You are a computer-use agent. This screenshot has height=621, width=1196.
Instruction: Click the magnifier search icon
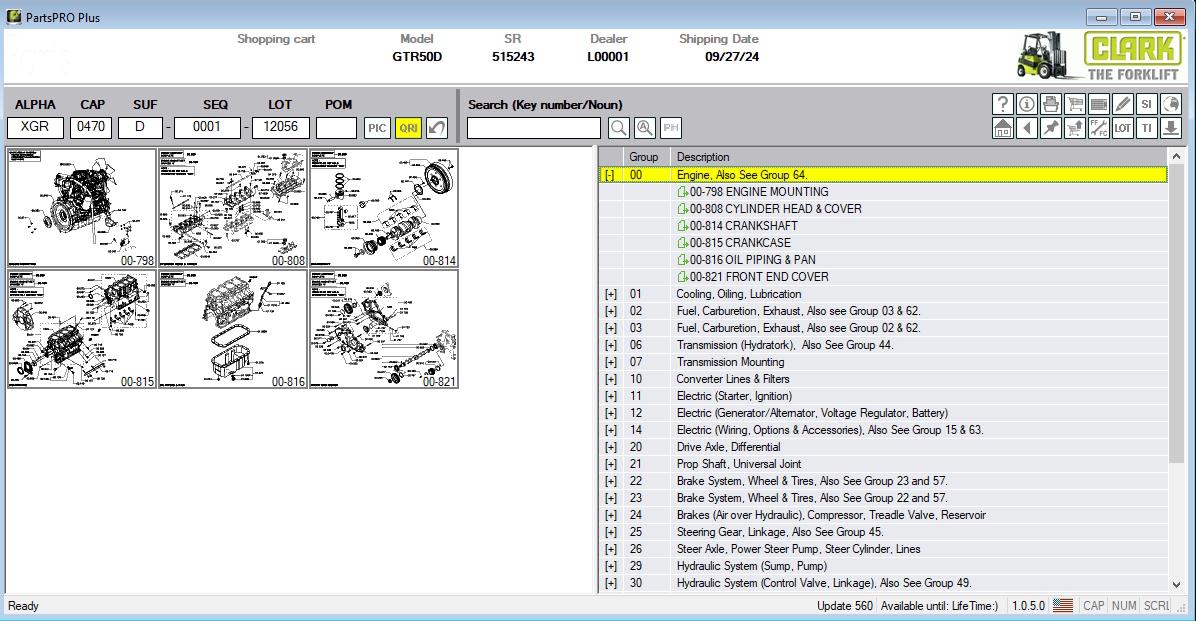tap(619, 128)
